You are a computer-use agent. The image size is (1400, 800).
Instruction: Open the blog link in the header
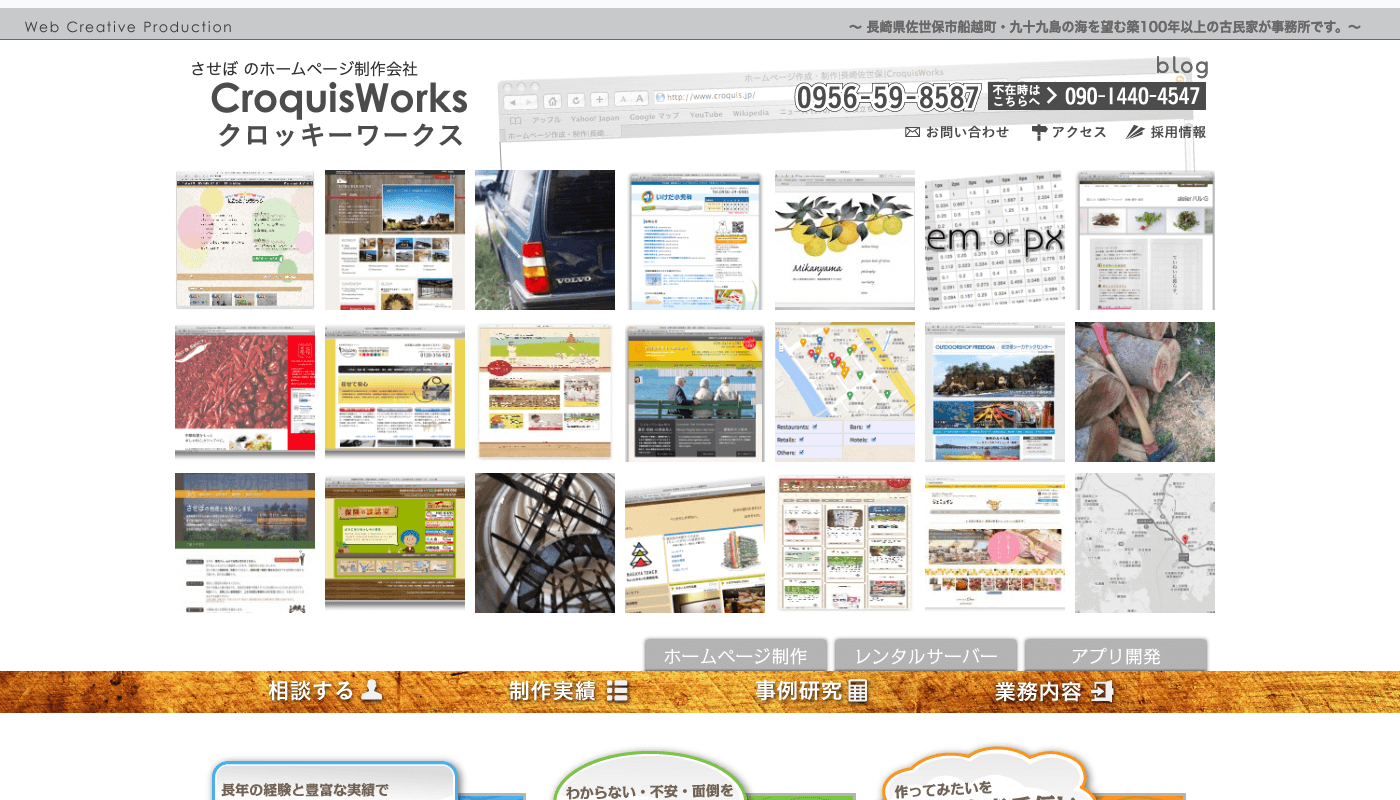(x=1182, y=66)
